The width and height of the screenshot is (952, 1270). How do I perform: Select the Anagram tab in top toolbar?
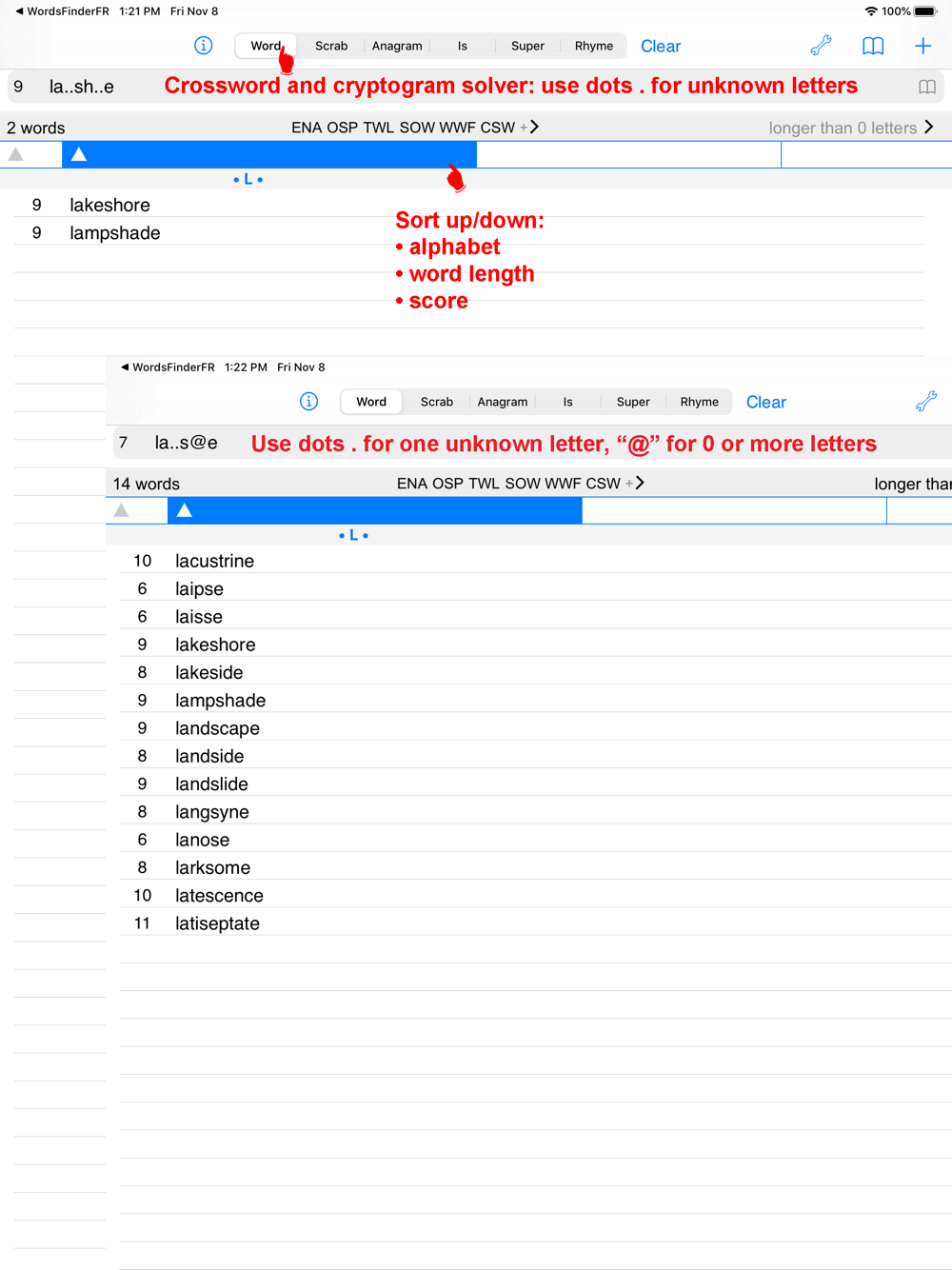click(x=397, y=46)
